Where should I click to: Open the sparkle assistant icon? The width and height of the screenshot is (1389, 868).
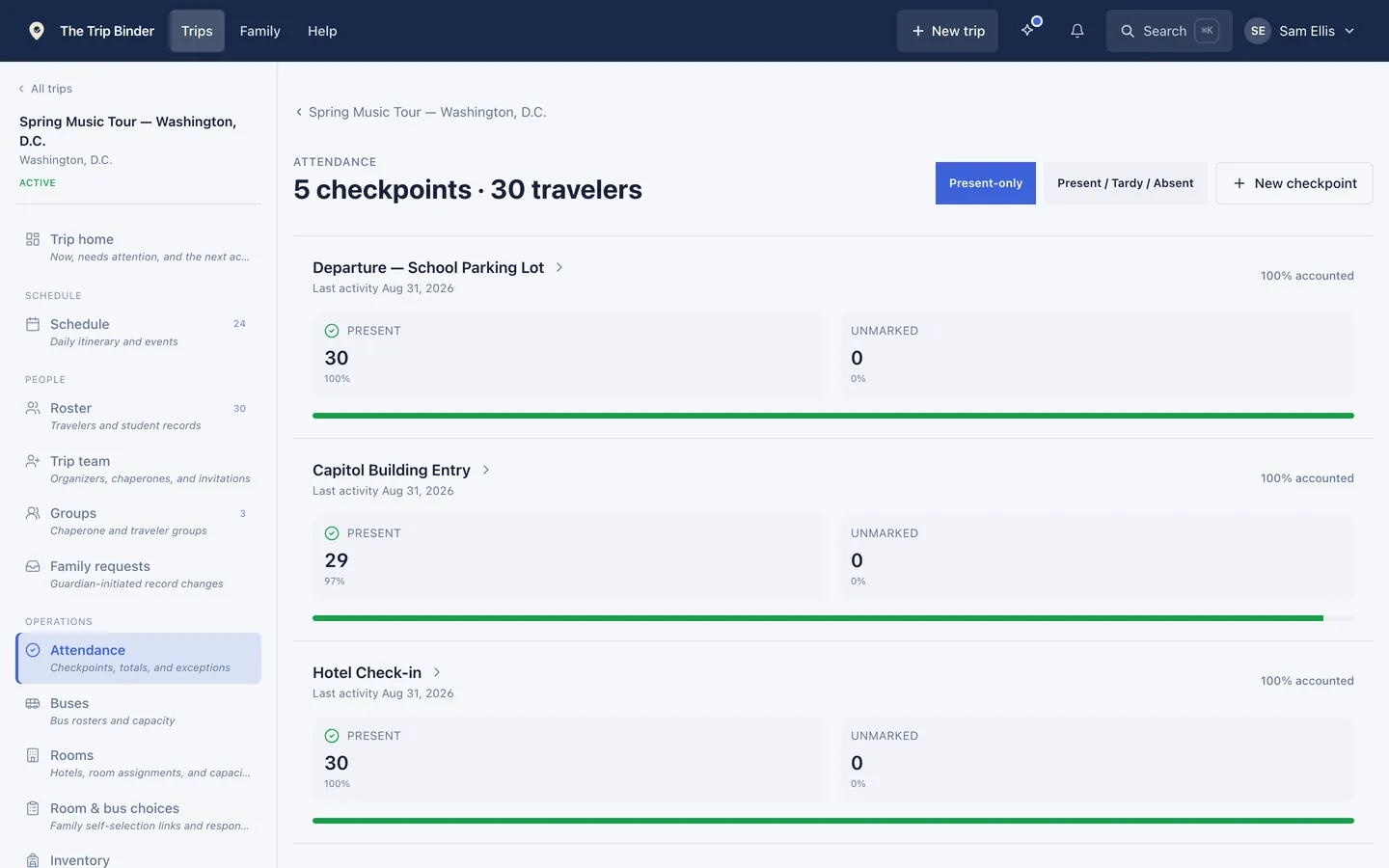tap(1028, 31)
